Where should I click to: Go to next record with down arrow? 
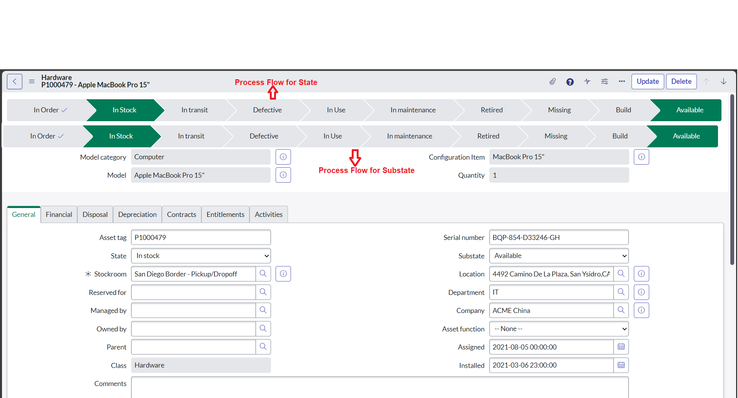tap(723, 81)
